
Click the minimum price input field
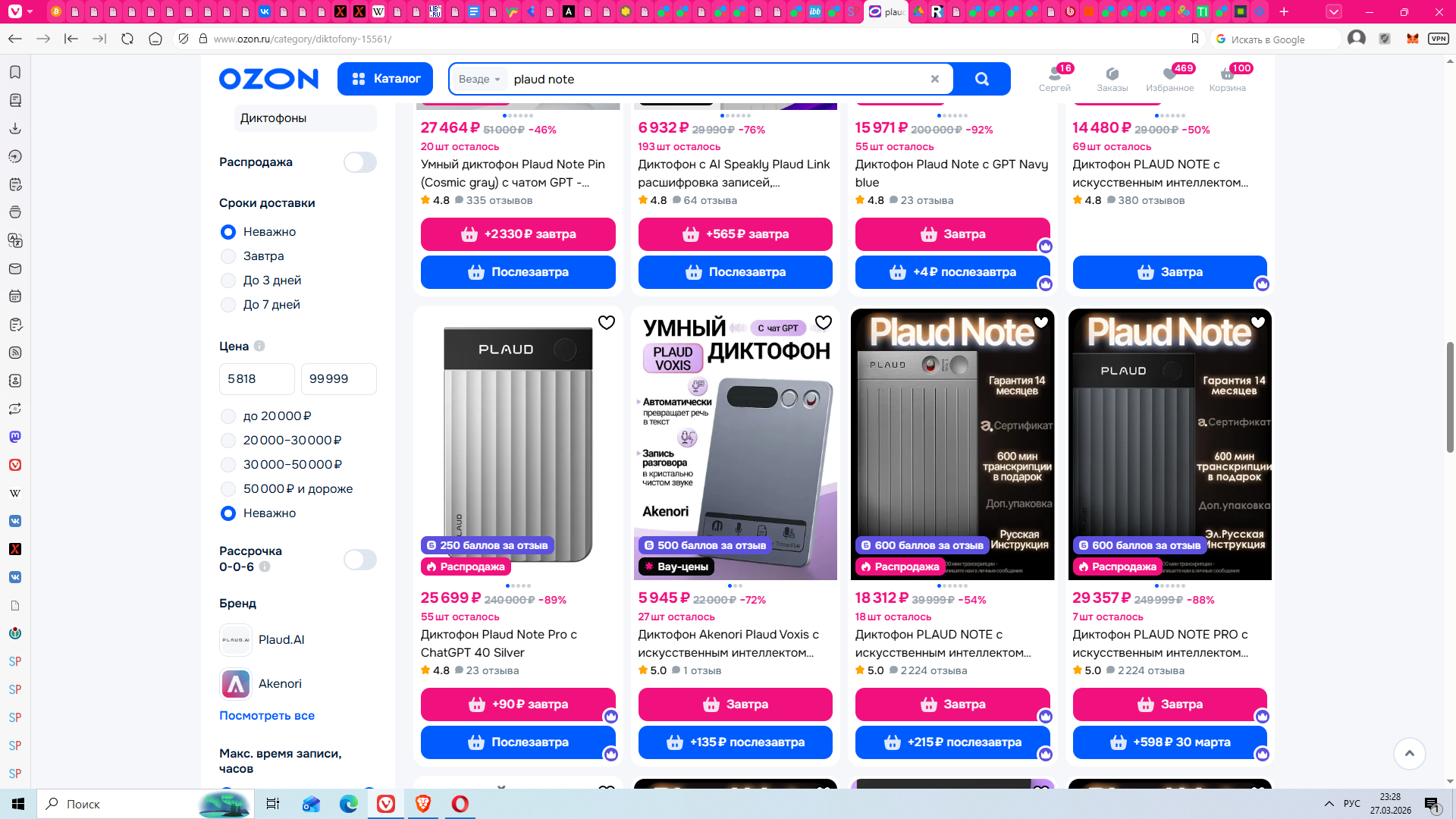click(x=256, y=378)
